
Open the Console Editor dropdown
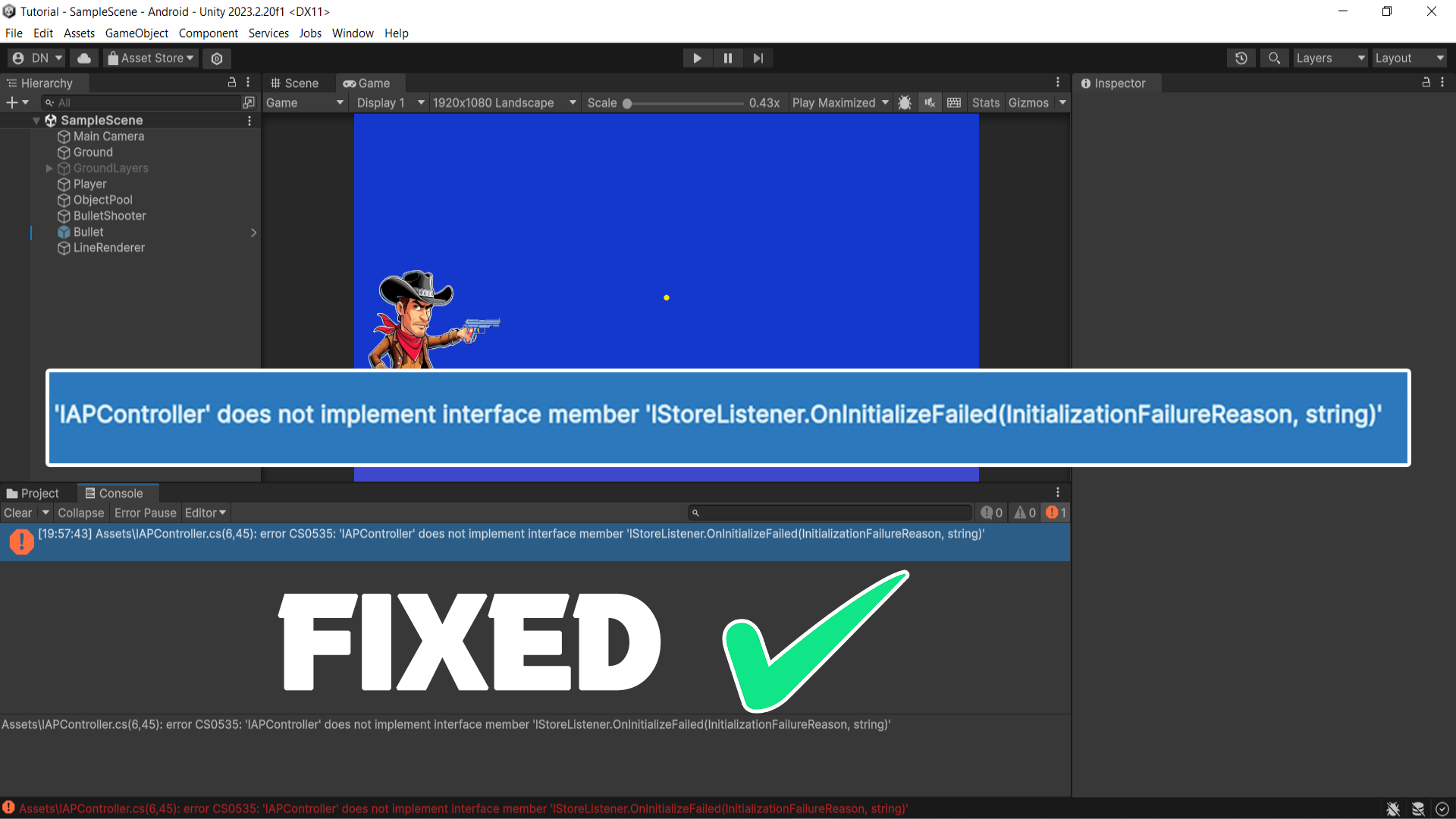coord(206,513)
